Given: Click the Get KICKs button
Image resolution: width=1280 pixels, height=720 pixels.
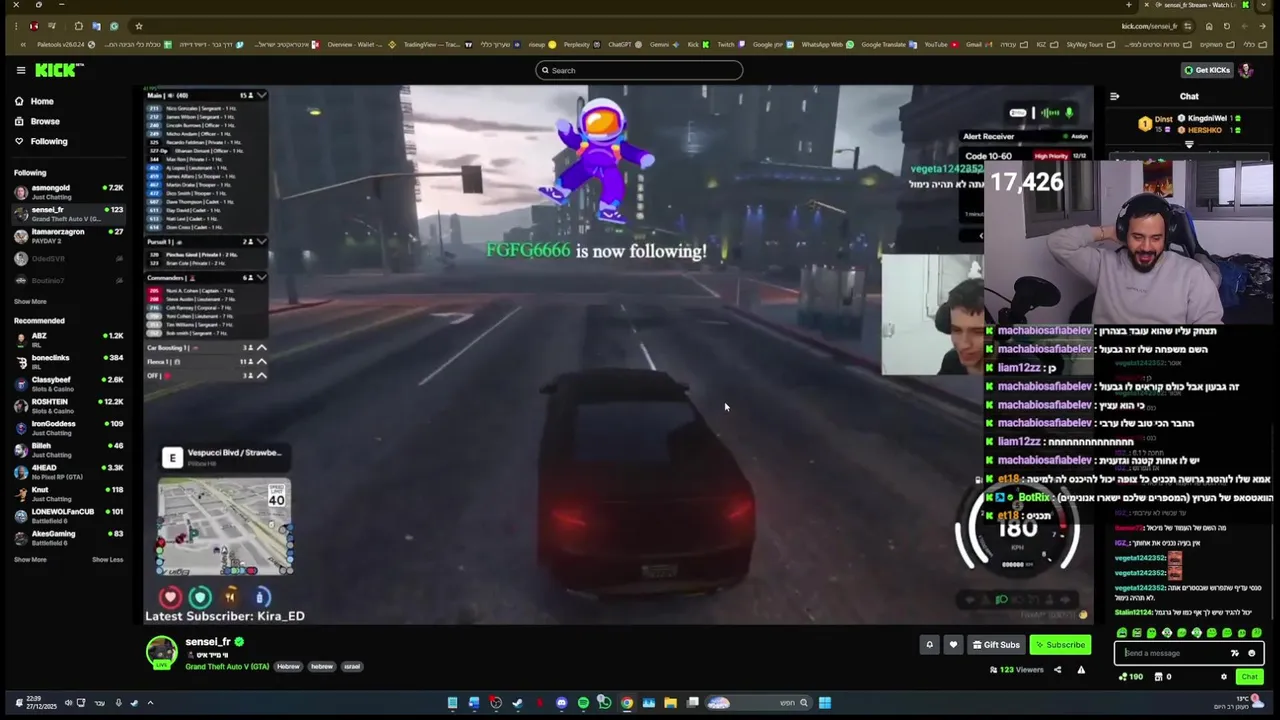Looking at the screenshot, I should pos(1206,70).
